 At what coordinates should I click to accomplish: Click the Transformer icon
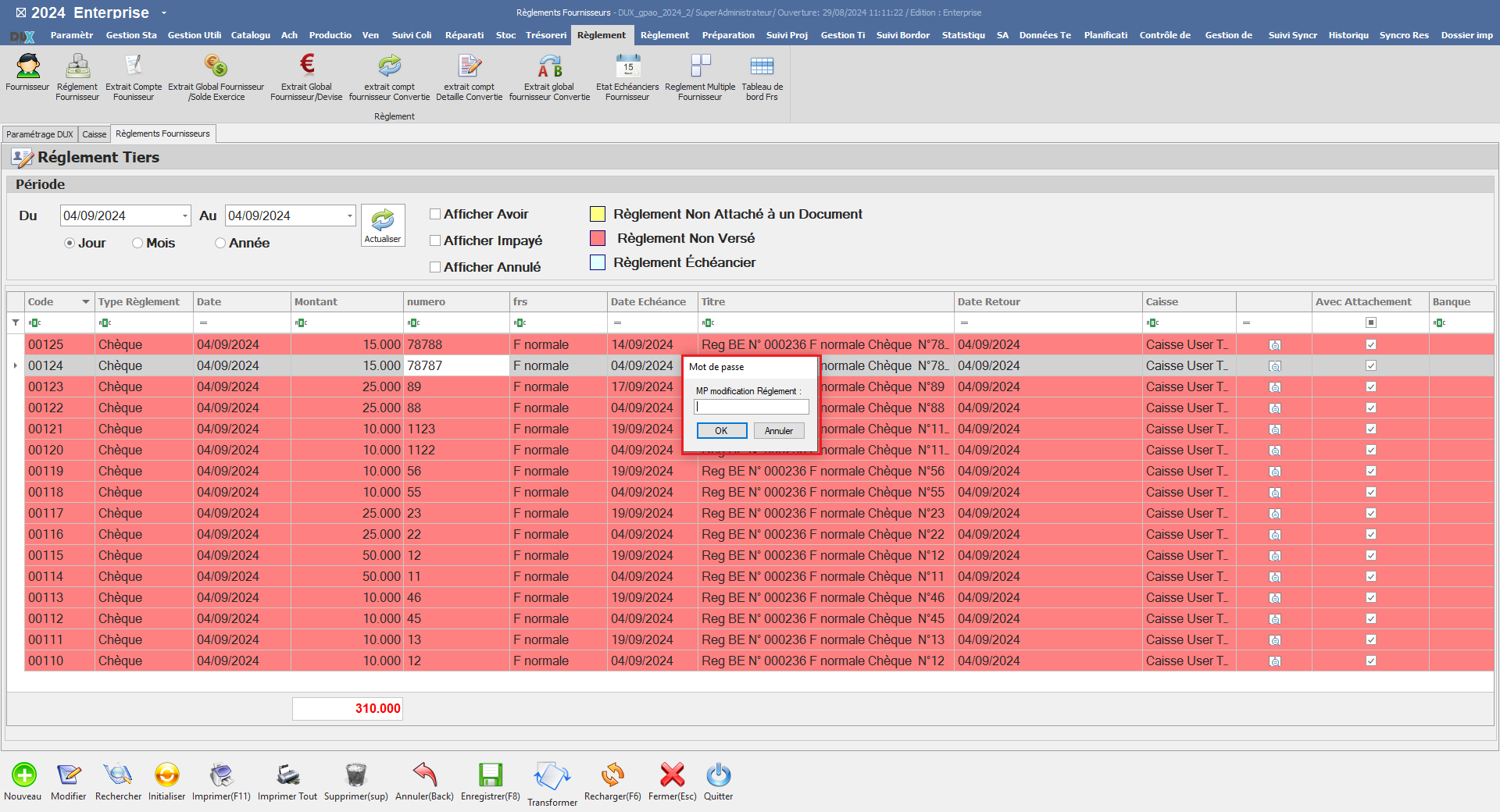[x=552, y=777]
